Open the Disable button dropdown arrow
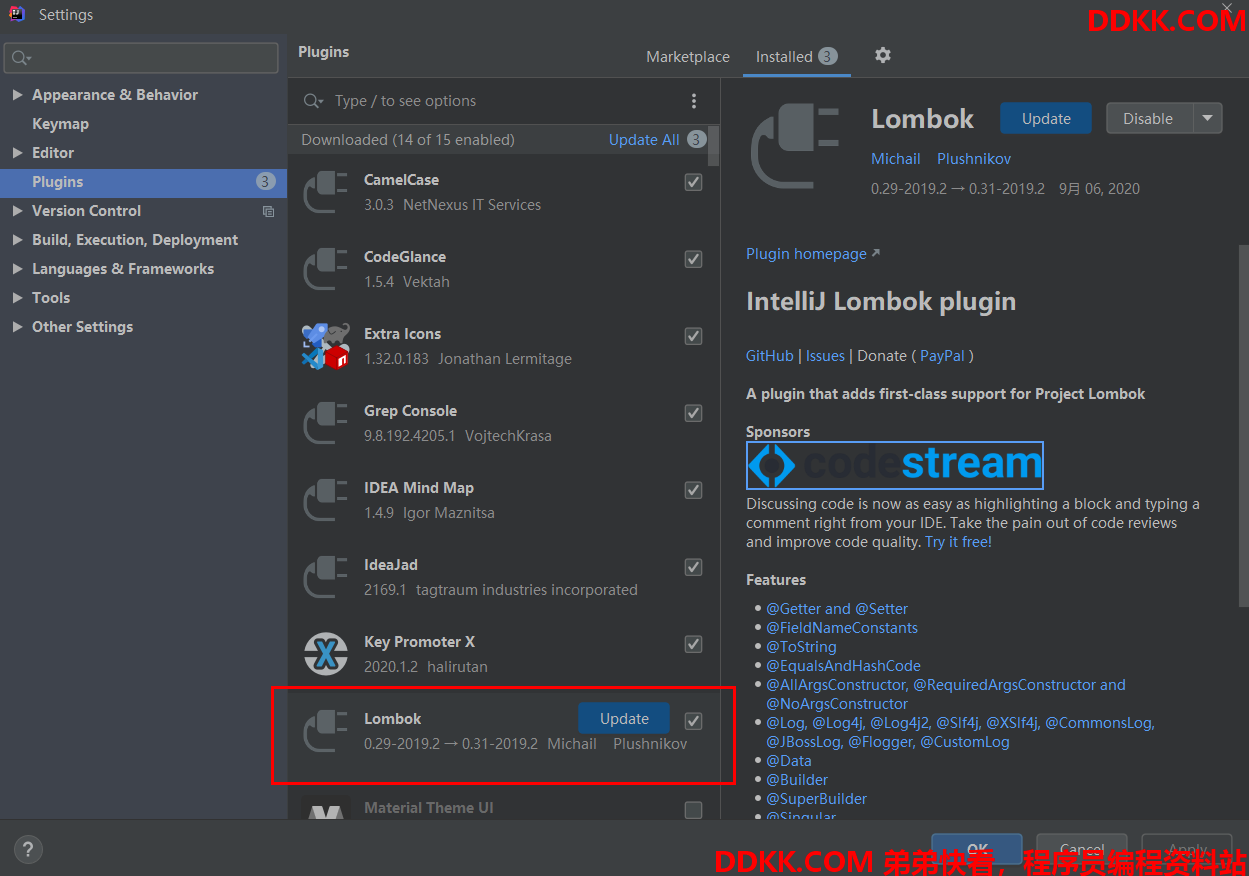The image size is (1249, 876). [1208, 118]
